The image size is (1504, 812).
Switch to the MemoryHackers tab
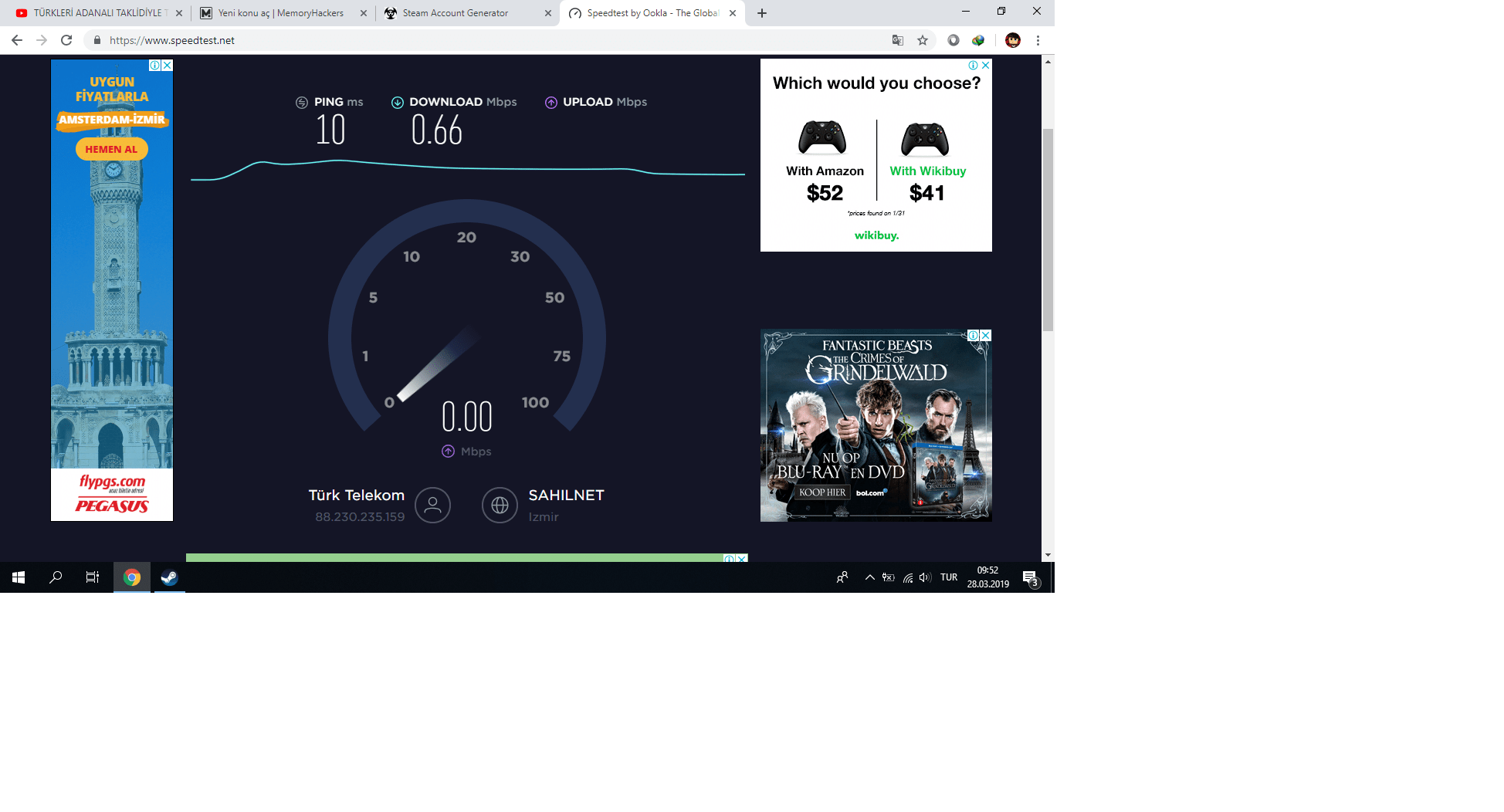coord(283,13)
